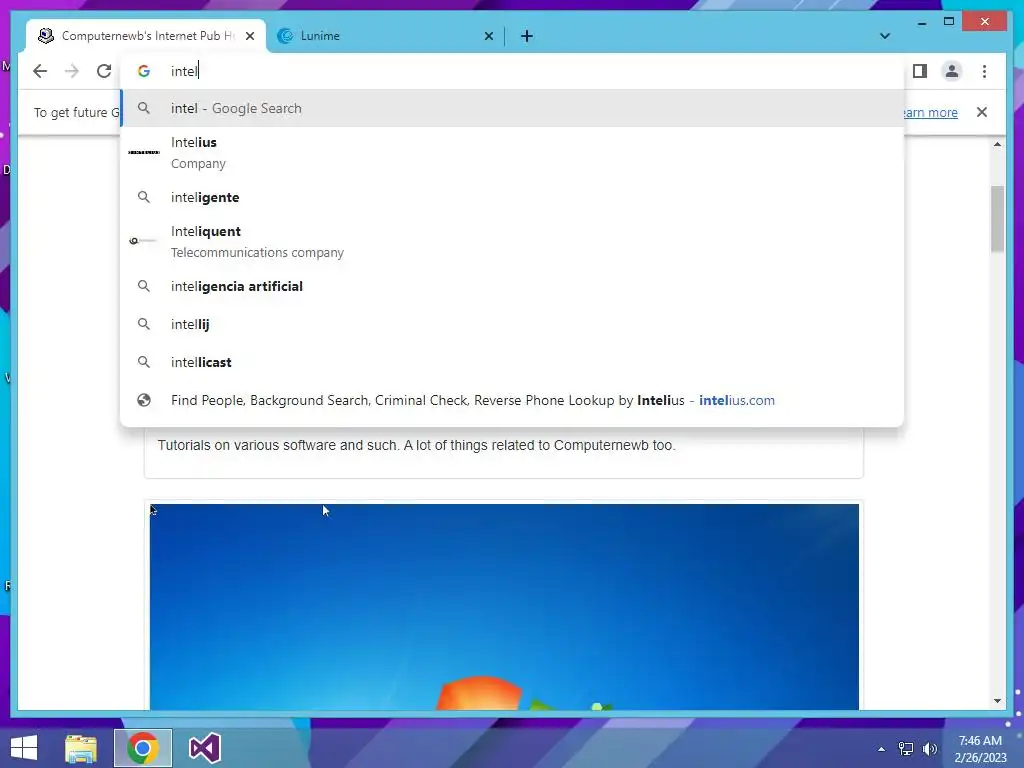The image size is (1024, 768).
Task: Click the Tutorials on various software text
Action: click(x=417, y=445)
